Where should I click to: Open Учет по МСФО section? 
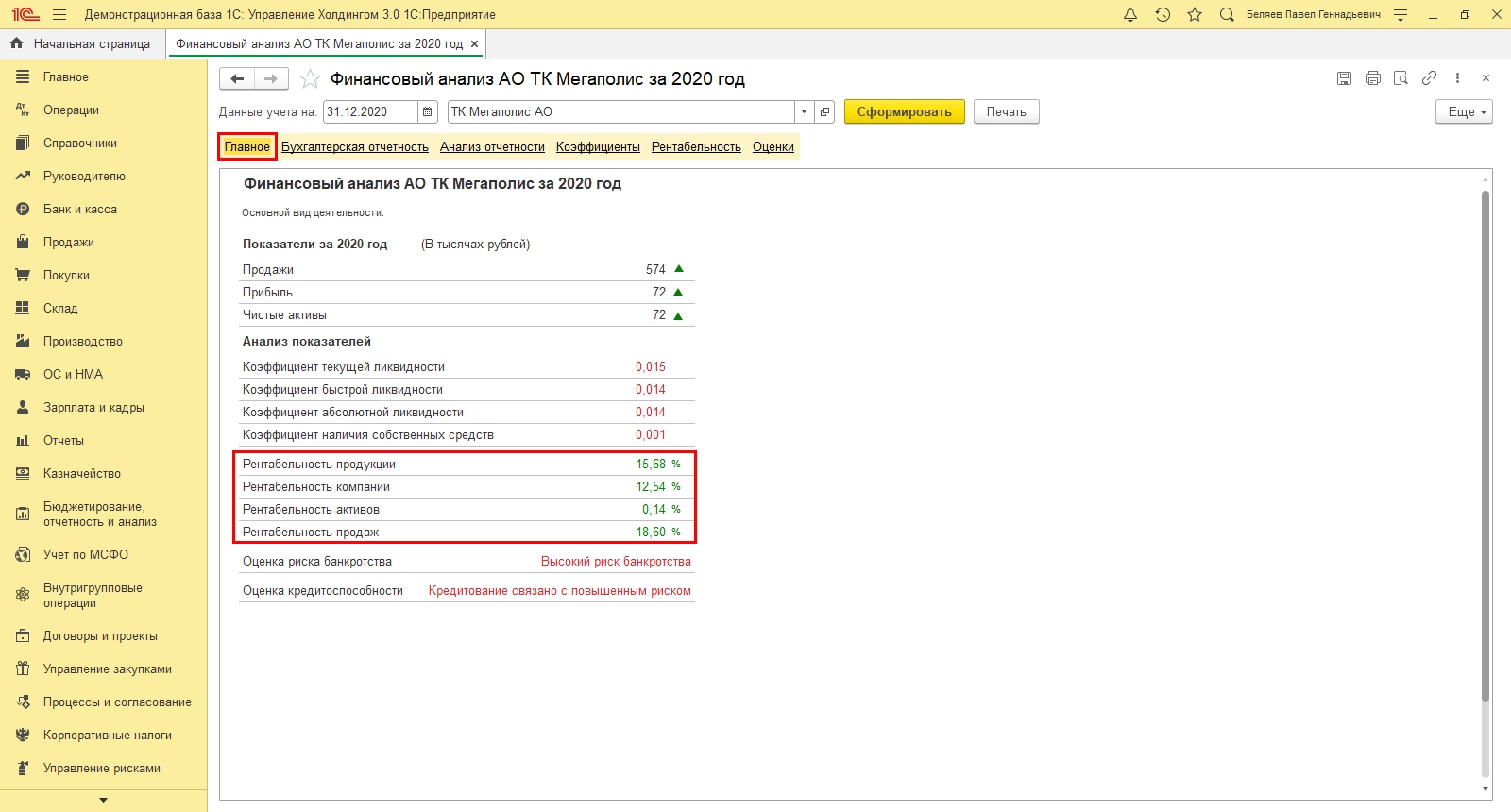tap(104, 555)
